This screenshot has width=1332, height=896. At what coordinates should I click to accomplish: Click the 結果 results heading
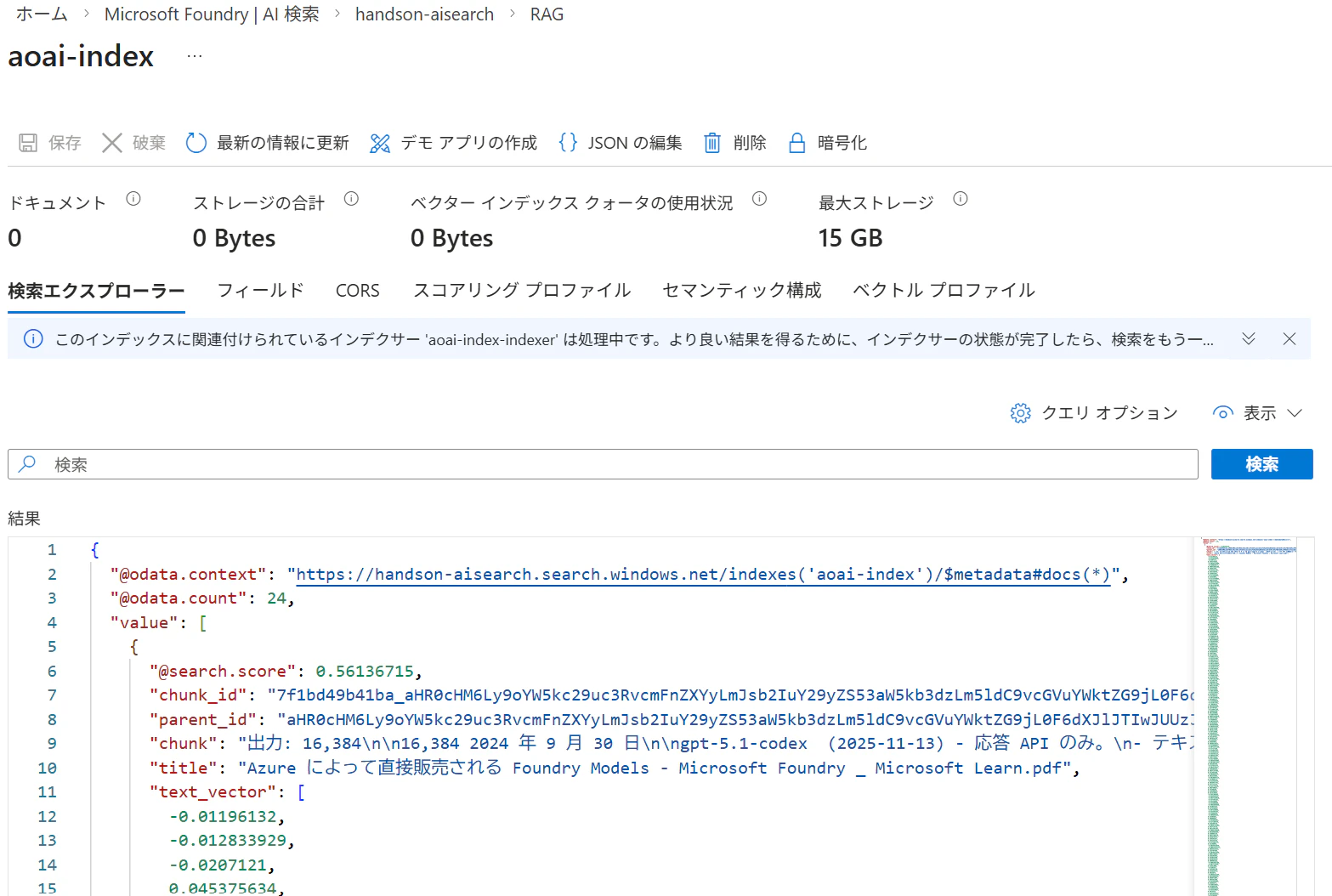pos(24,519)
